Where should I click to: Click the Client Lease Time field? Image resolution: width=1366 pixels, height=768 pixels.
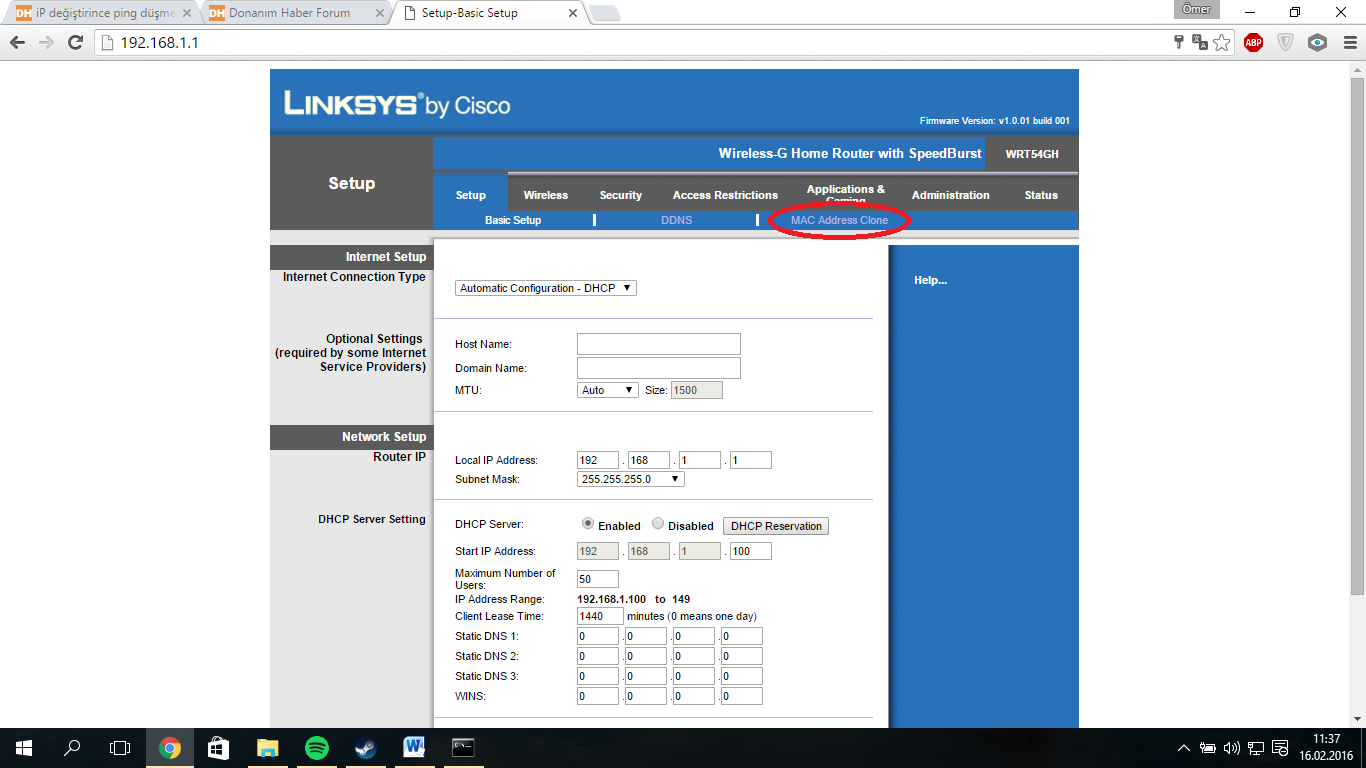(x=600, y=616)
